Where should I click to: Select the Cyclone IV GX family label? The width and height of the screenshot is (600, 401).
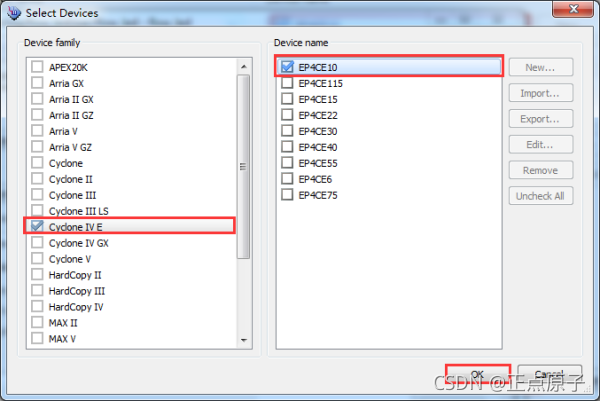tap(78, 243)
